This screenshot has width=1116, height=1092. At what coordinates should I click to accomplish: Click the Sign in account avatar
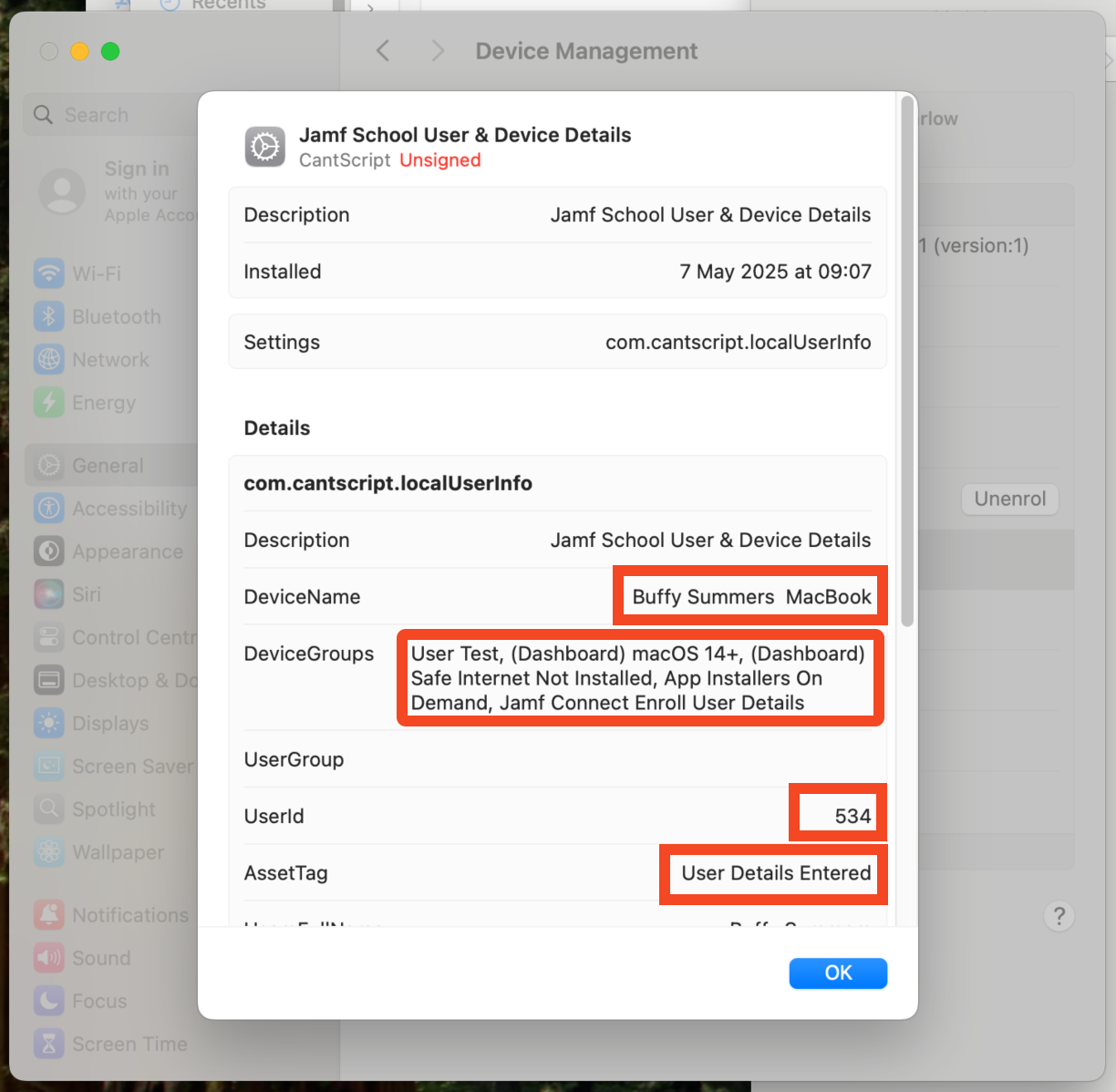(x=62, y=191)
